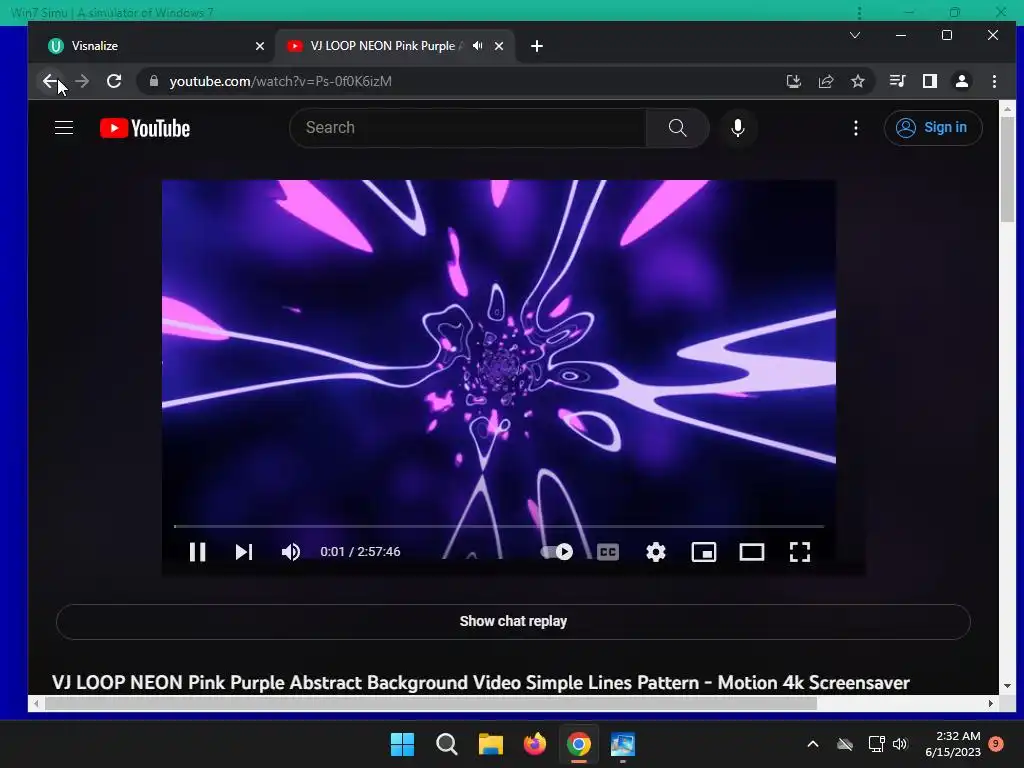
Task: Open taskbar search
Action: pyautogui.click(x=447, y=744)
